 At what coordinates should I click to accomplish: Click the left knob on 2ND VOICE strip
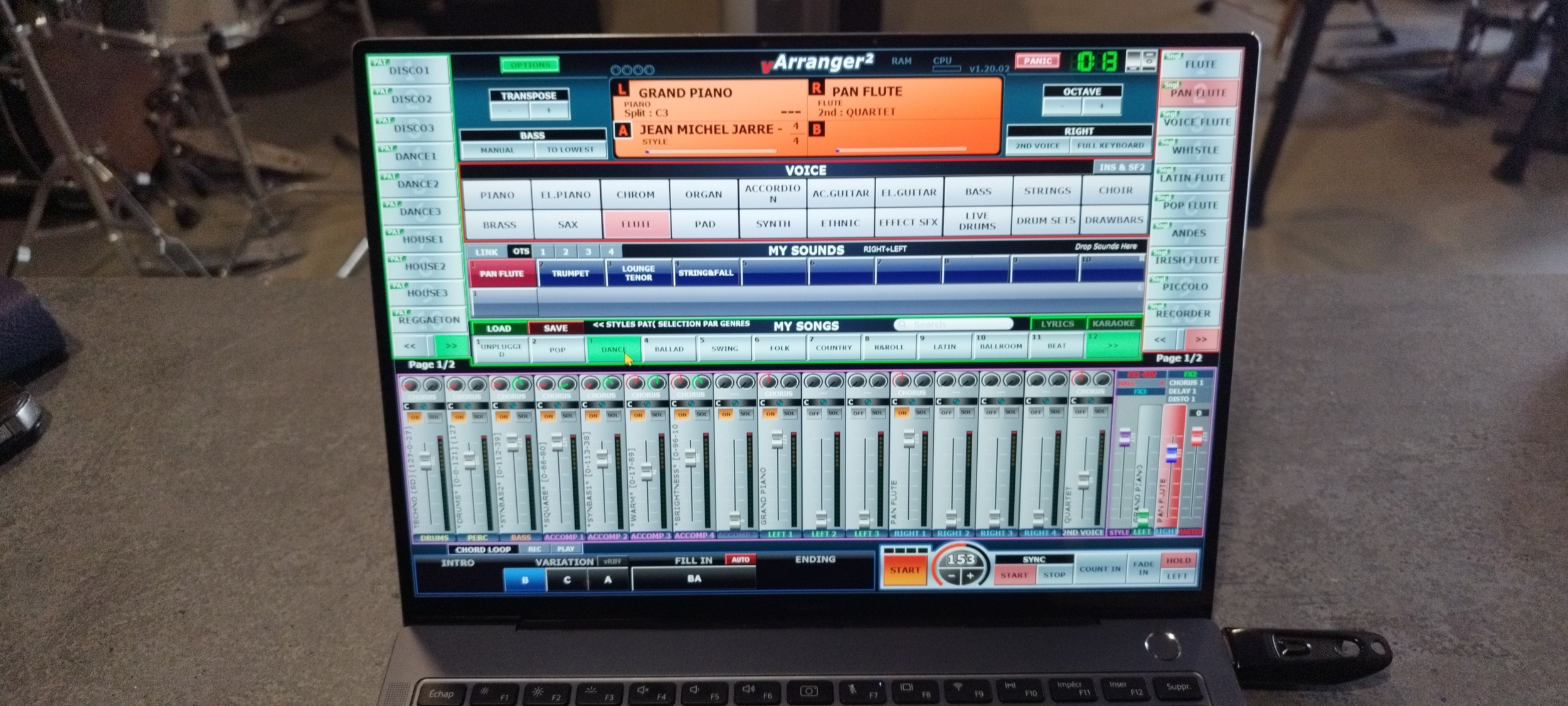1081,379
